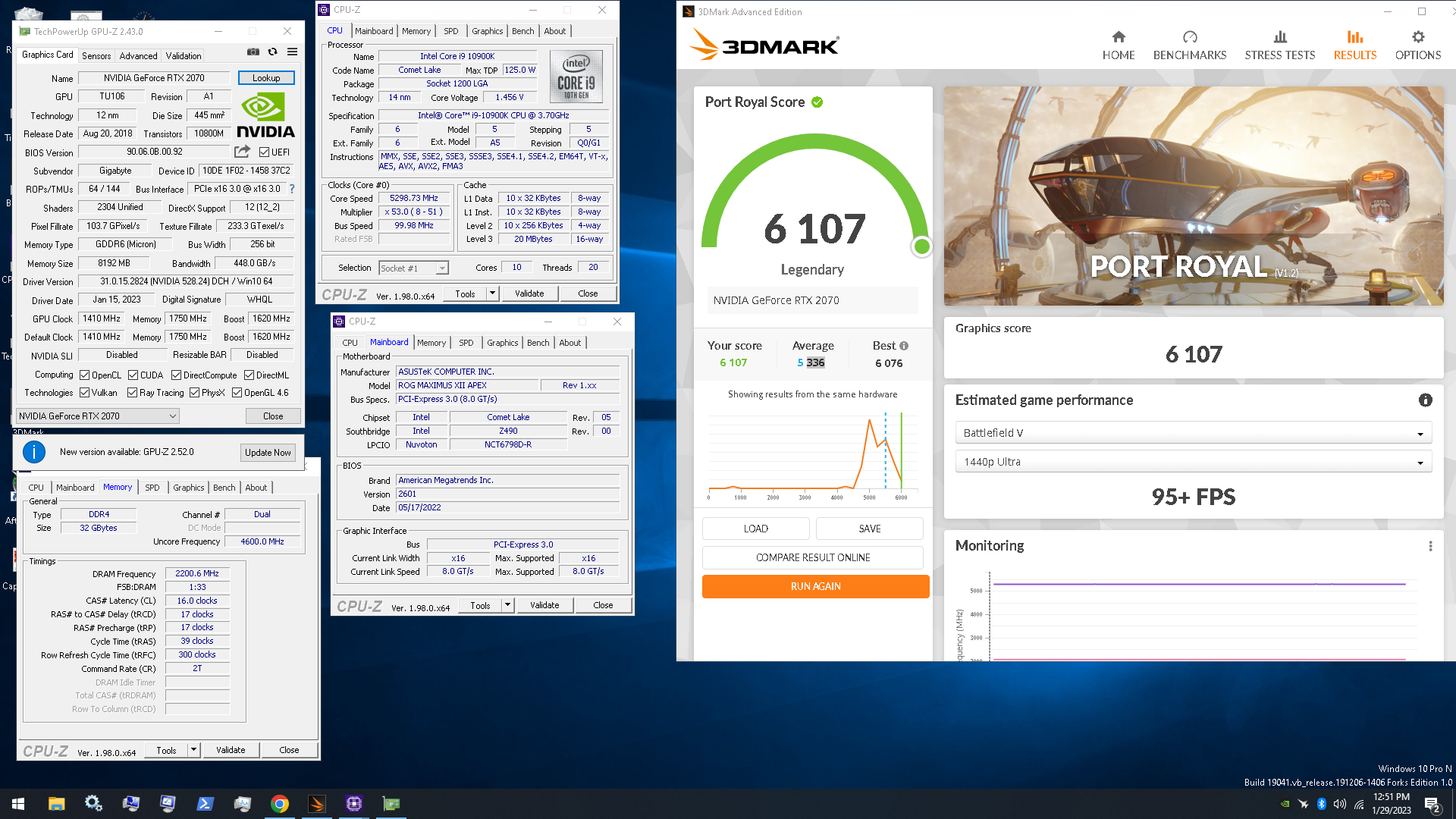Expand Tools arrow in CPU-Z Mainboard window

(507, 605)
